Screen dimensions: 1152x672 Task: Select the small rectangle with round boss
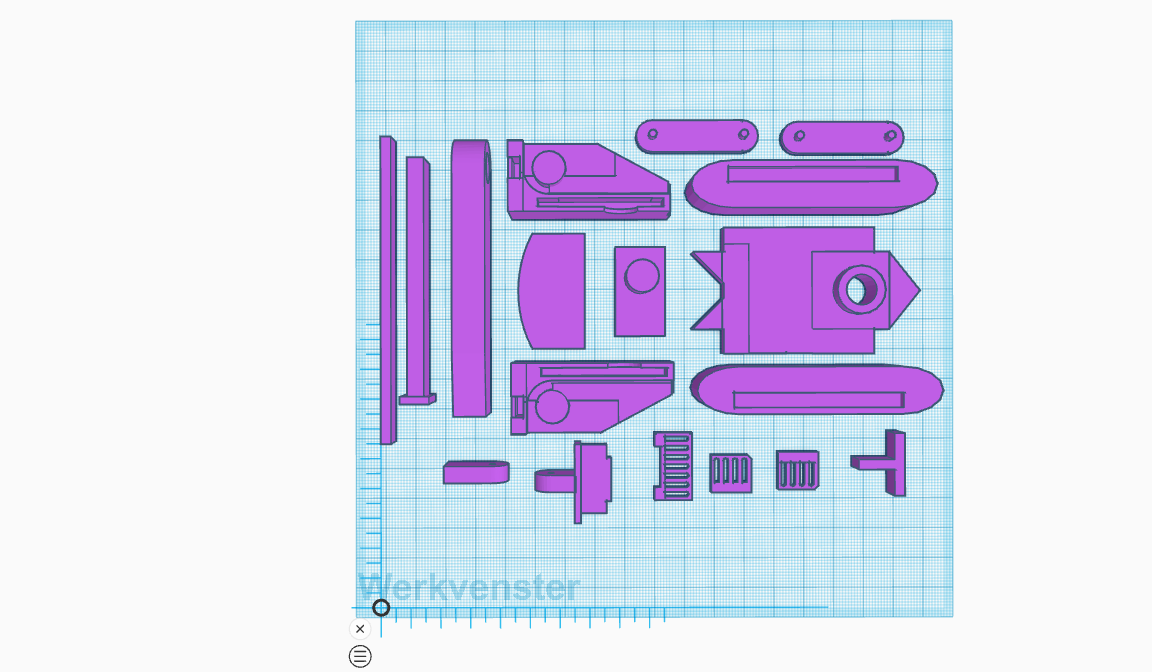[640, 291]
